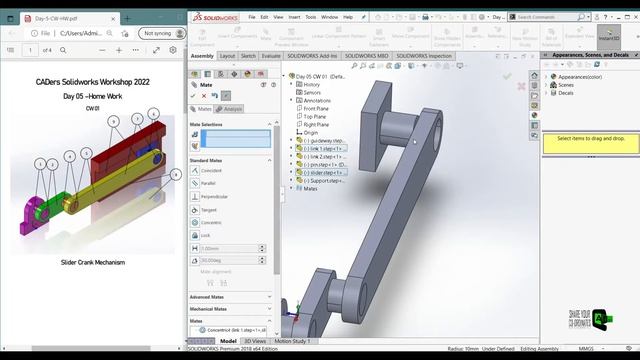
Task: Open the DisplayManager tab icon
Action: (x=247, y=74)
